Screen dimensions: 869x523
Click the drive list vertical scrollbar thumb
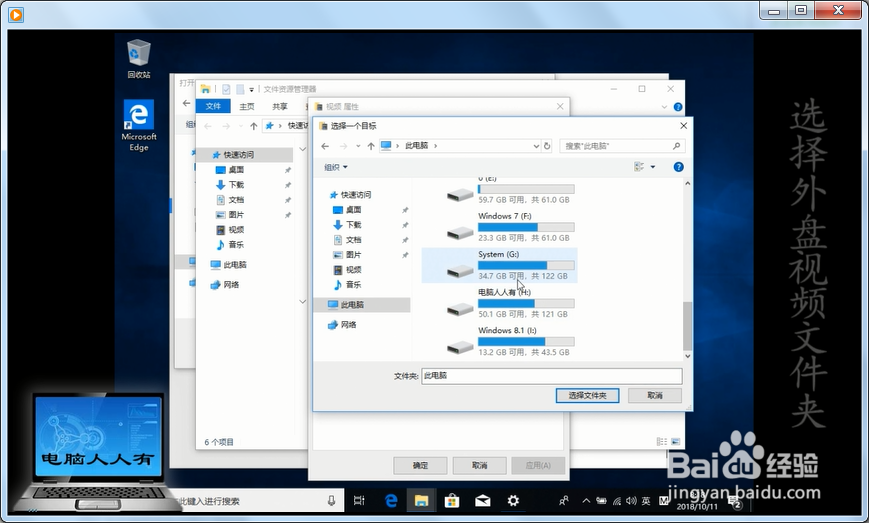[687, 326]
